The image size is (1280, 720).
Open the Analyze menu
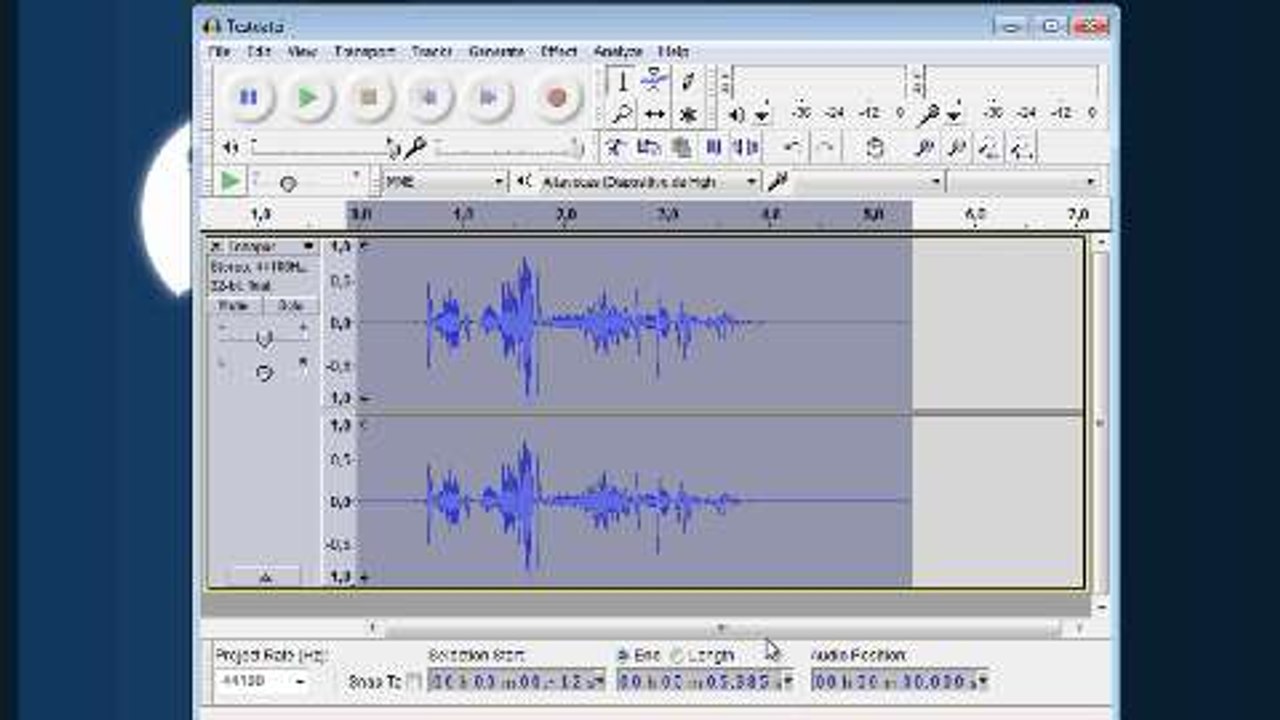tap(618, 51)
